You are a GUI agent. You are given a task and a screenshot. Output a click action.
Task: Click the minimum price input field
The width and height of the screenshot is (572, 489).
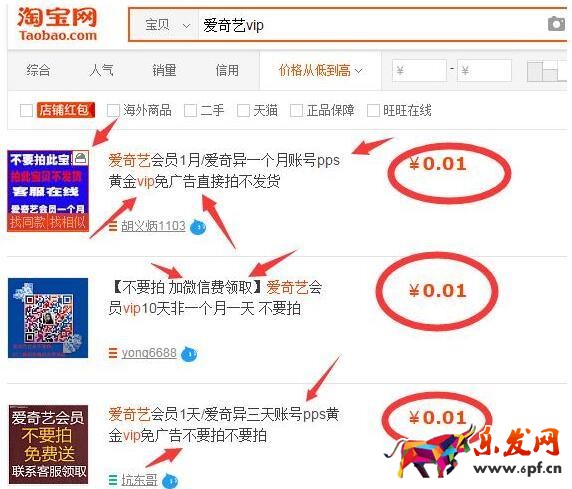[420, 70]
